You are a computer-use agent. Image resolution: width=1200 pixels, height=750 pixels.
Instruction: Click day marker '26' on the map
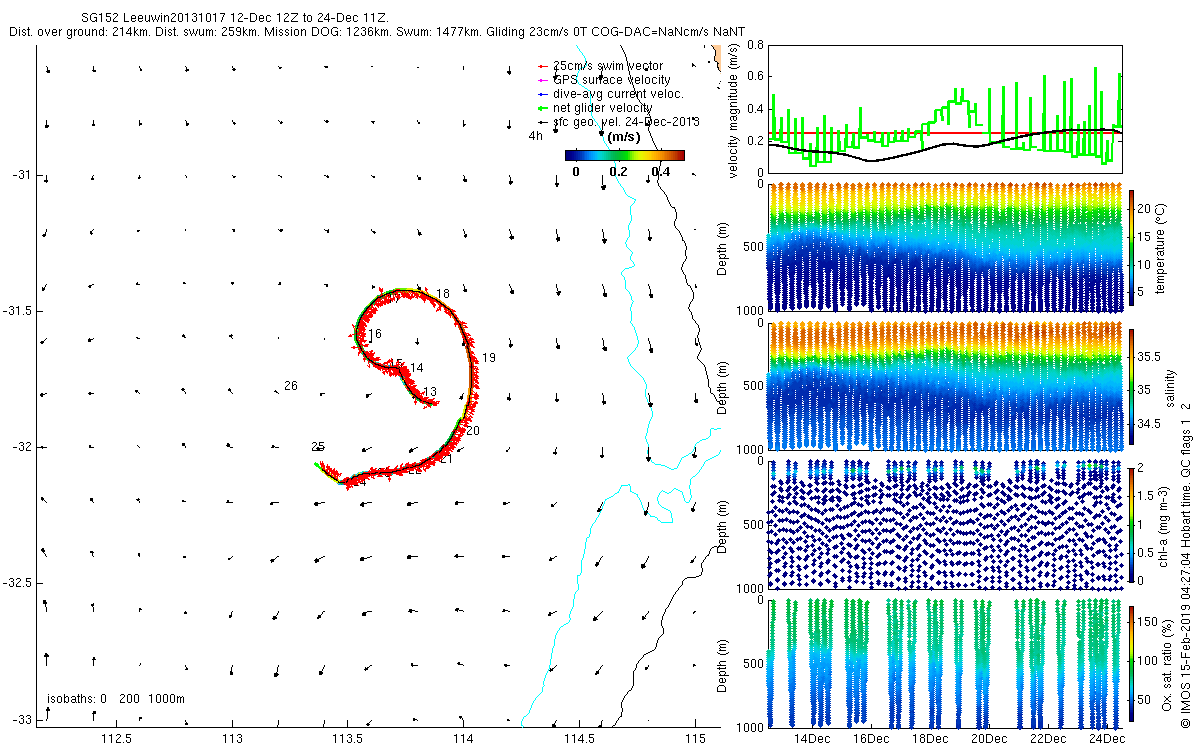pos(291,386)
